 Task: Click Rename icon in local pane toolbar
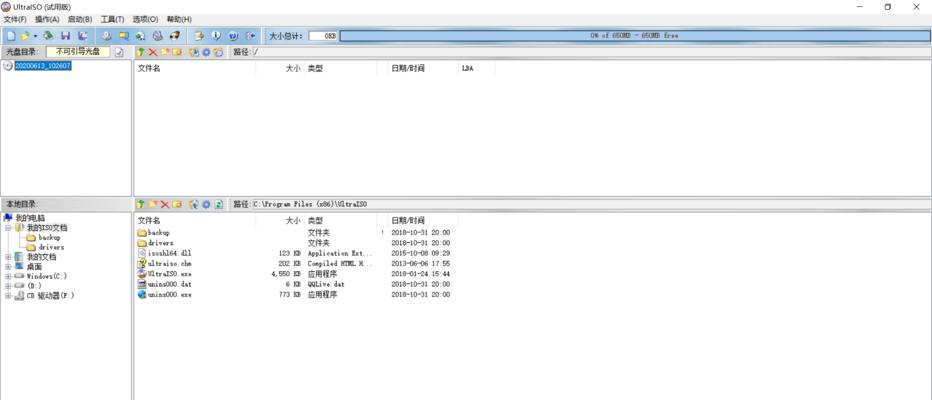(x=177, y=204)
